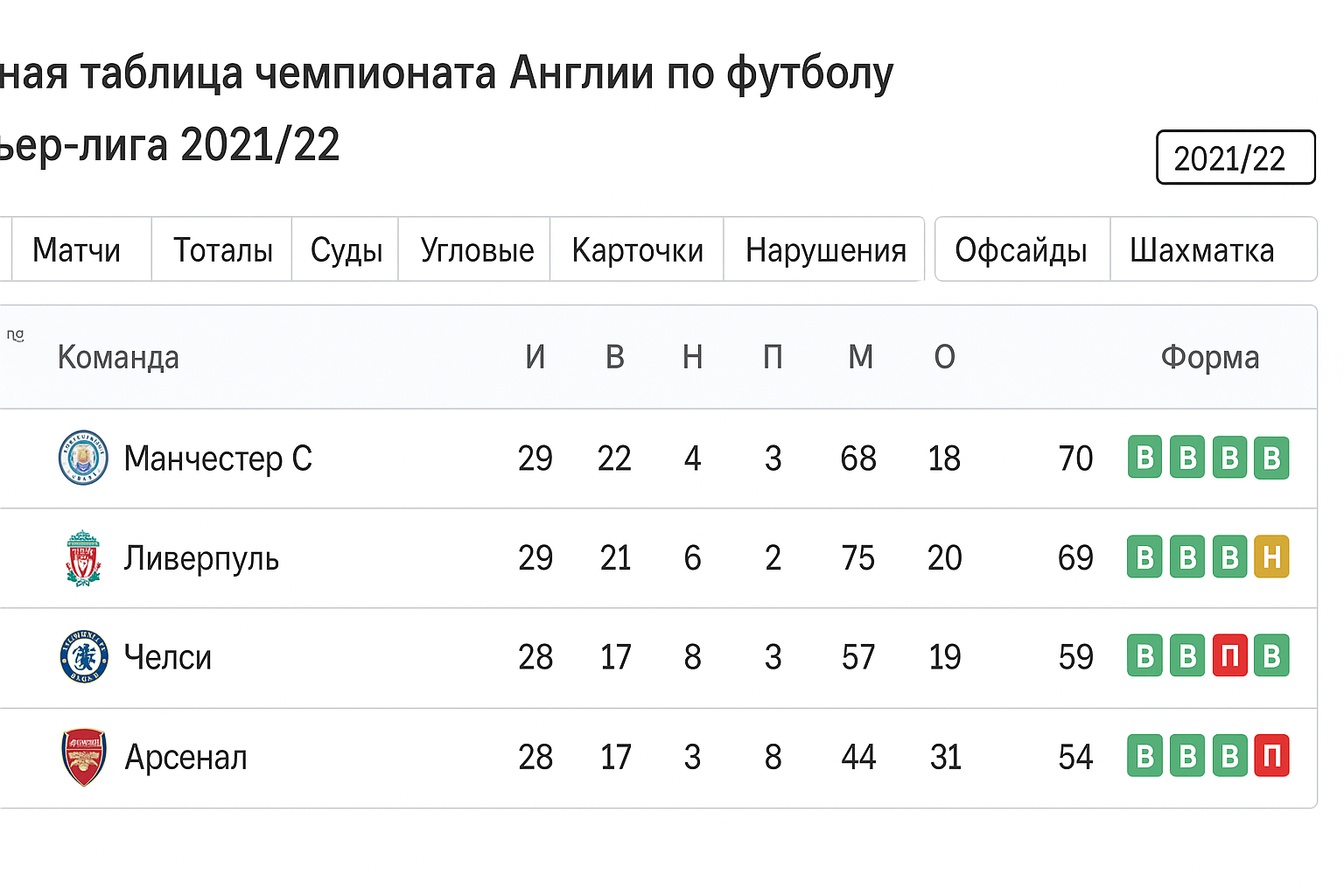Toggle the first green В badge for Манчестер С
Screen dimensions: 1344x896
point(1144,458)
